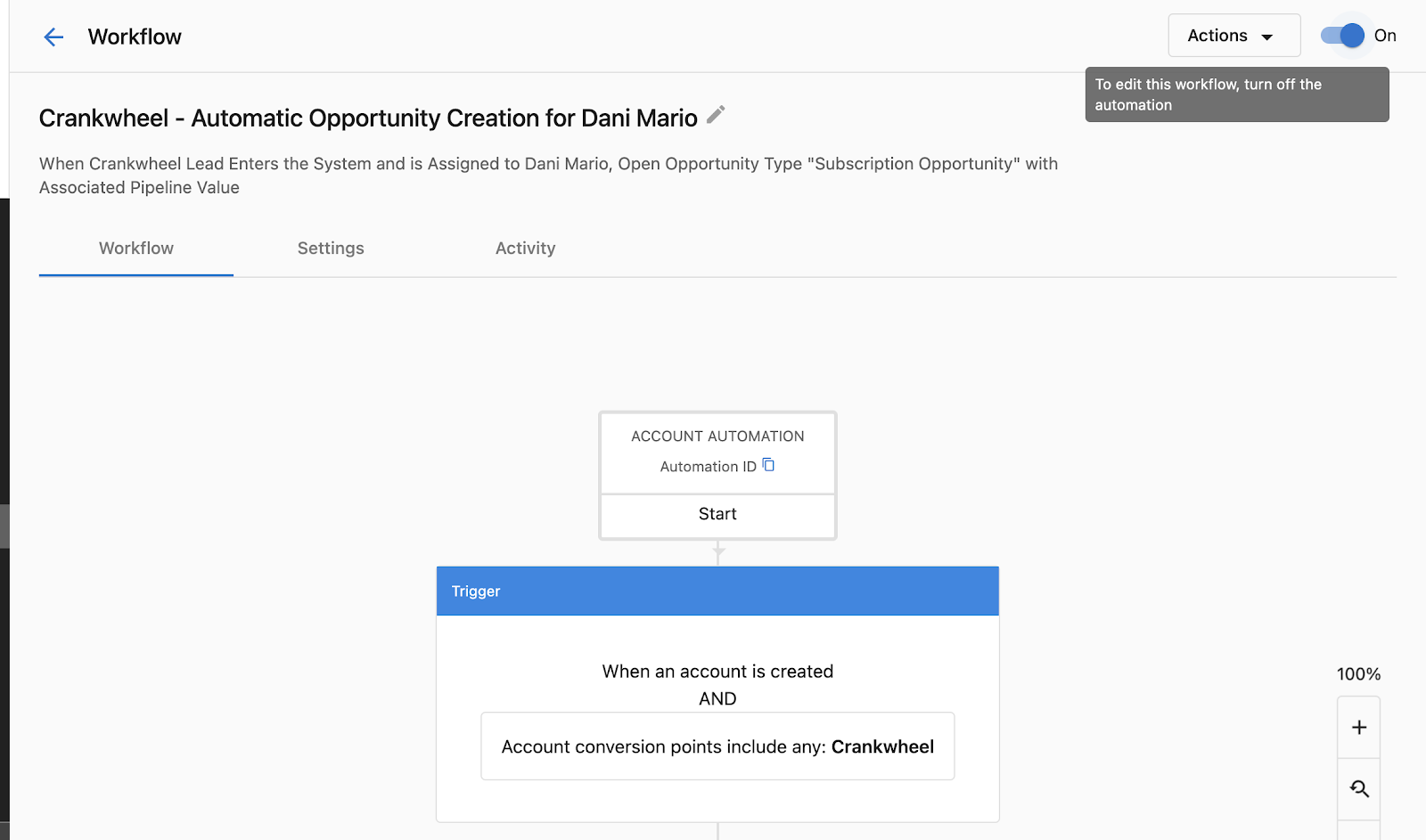1426x840 pixels.
Task: Click the 100% zoom level label
Action: [x=1358, y=674]
